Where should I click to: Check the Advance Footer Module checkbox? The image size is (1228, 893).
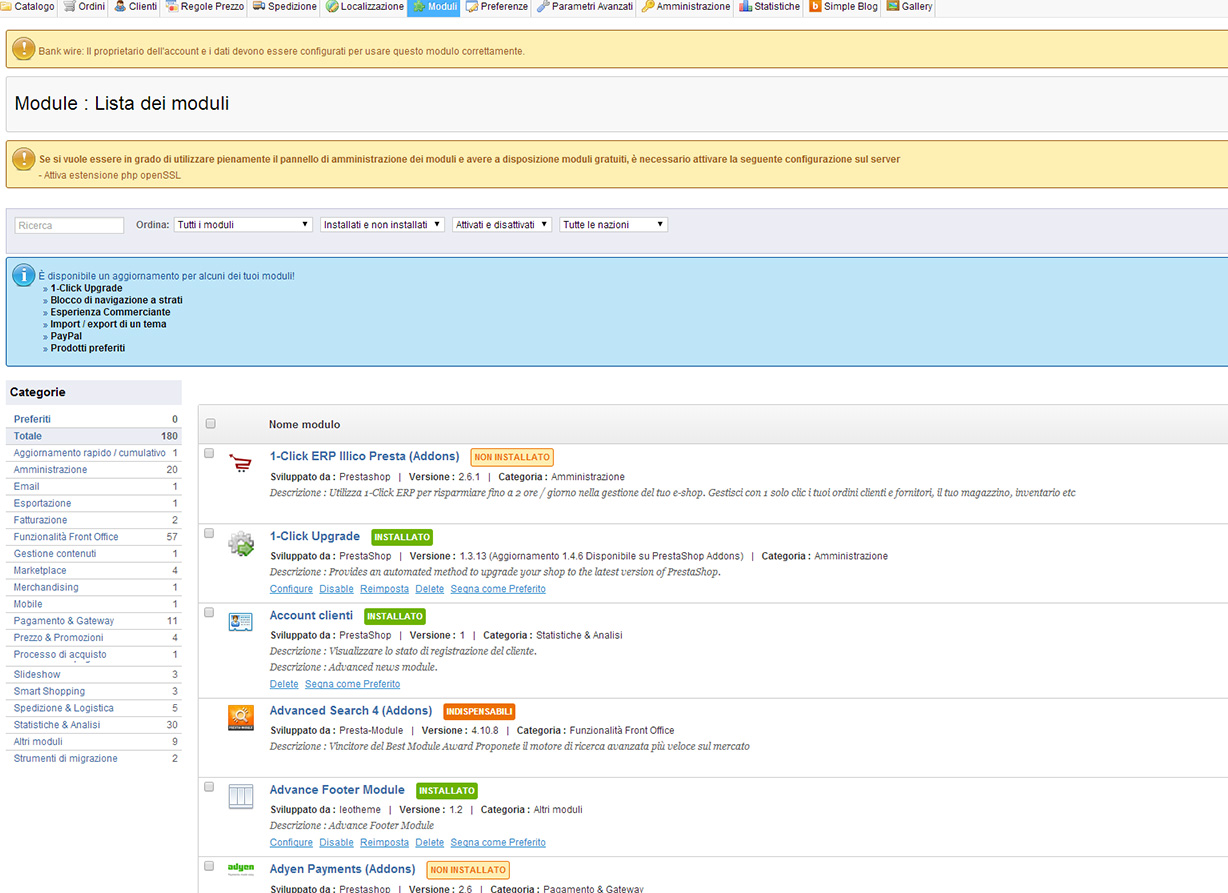(x=209, y=787)
